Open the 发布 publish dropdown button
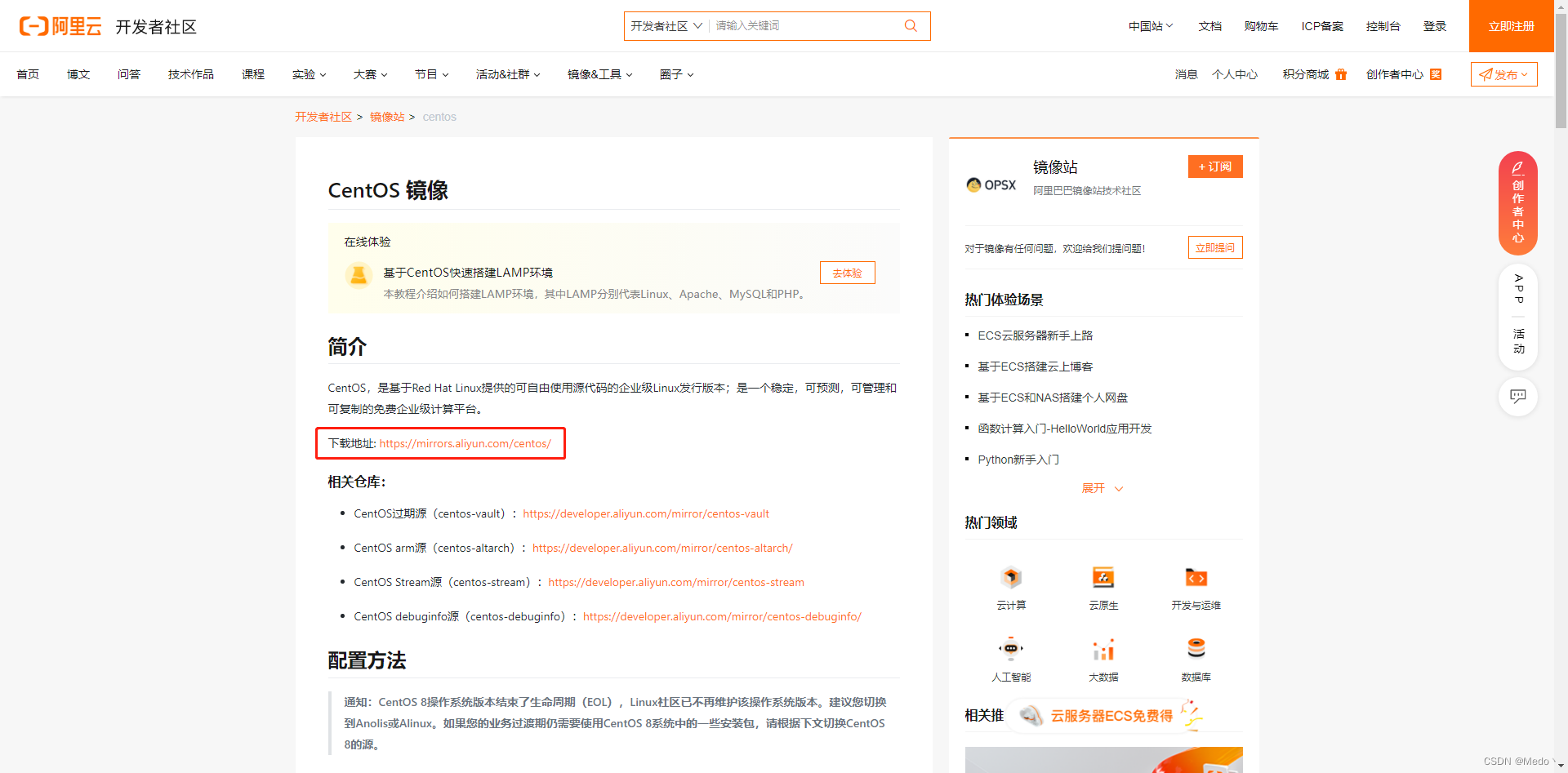 (x=1503, y=74)
